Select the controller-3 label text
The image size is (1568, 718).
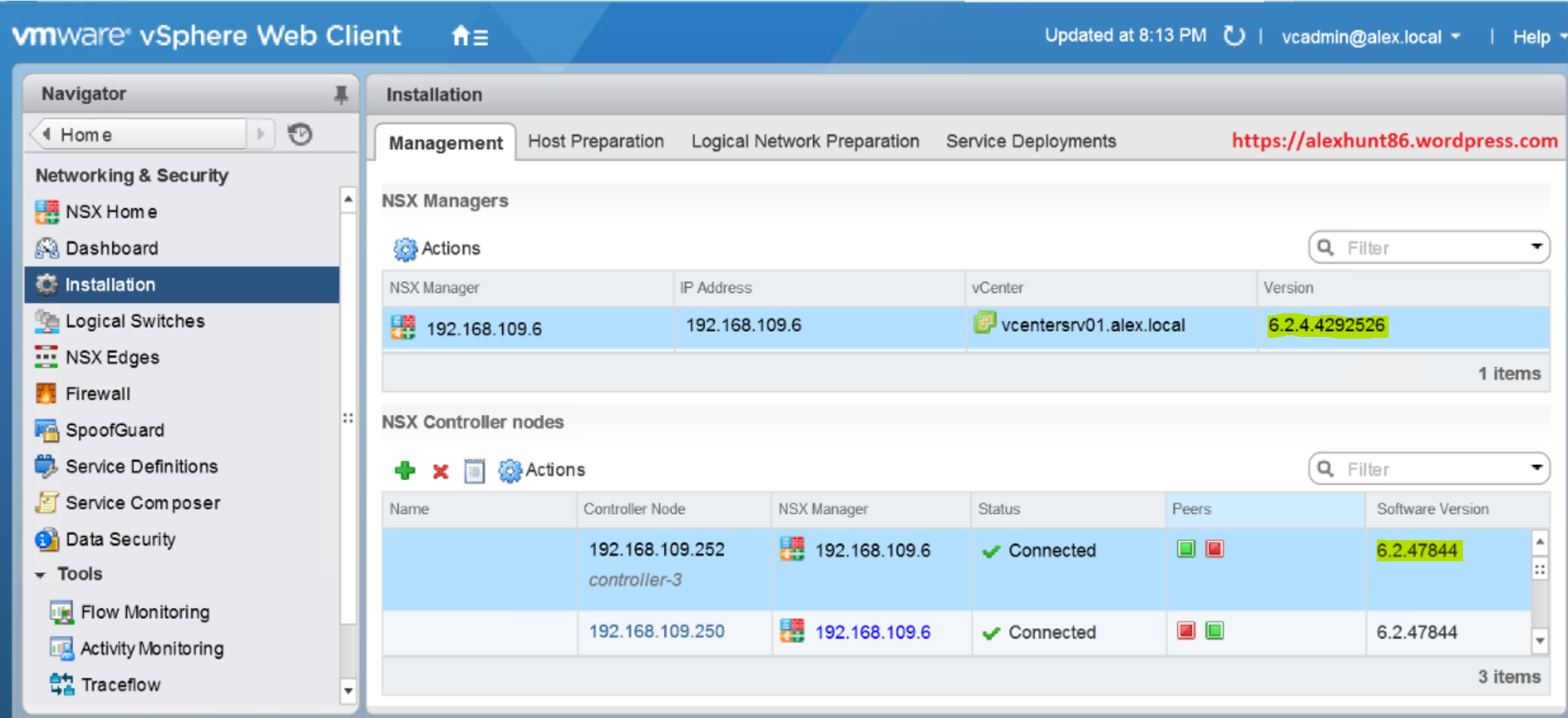[635, 580]
